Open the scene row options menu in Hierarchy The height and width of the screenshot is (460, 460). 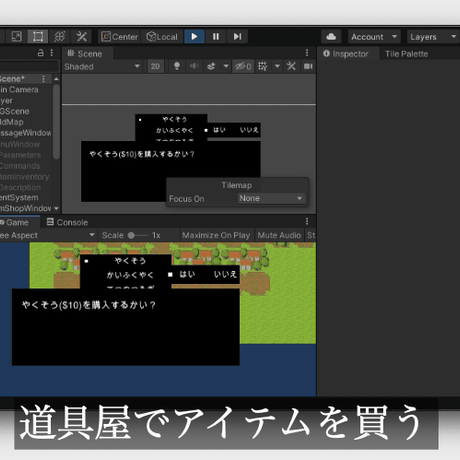43,79
